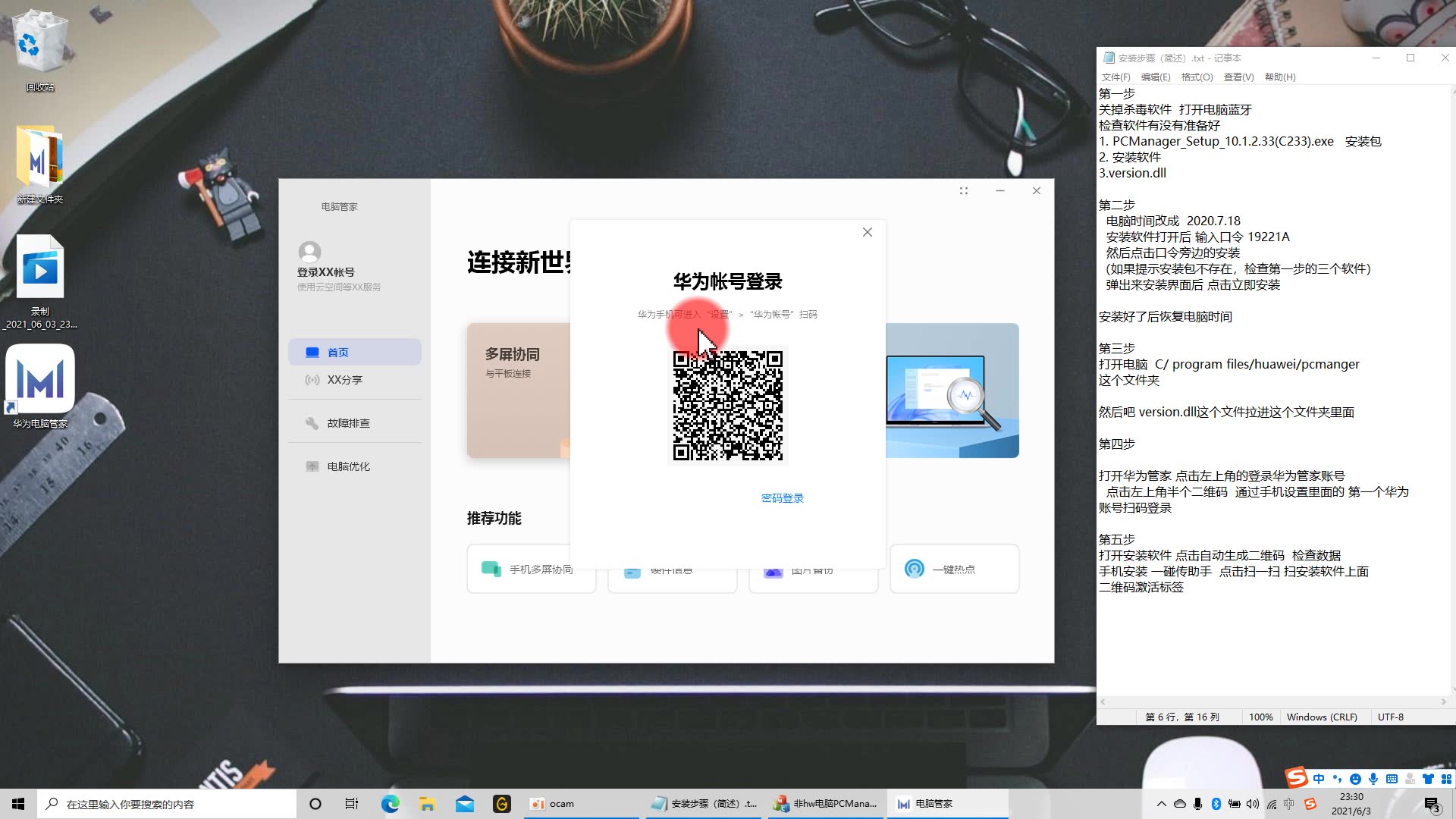Screen dimensions: 1456x819
Task: Click the battery tray icon
Action: (1234, 804)
